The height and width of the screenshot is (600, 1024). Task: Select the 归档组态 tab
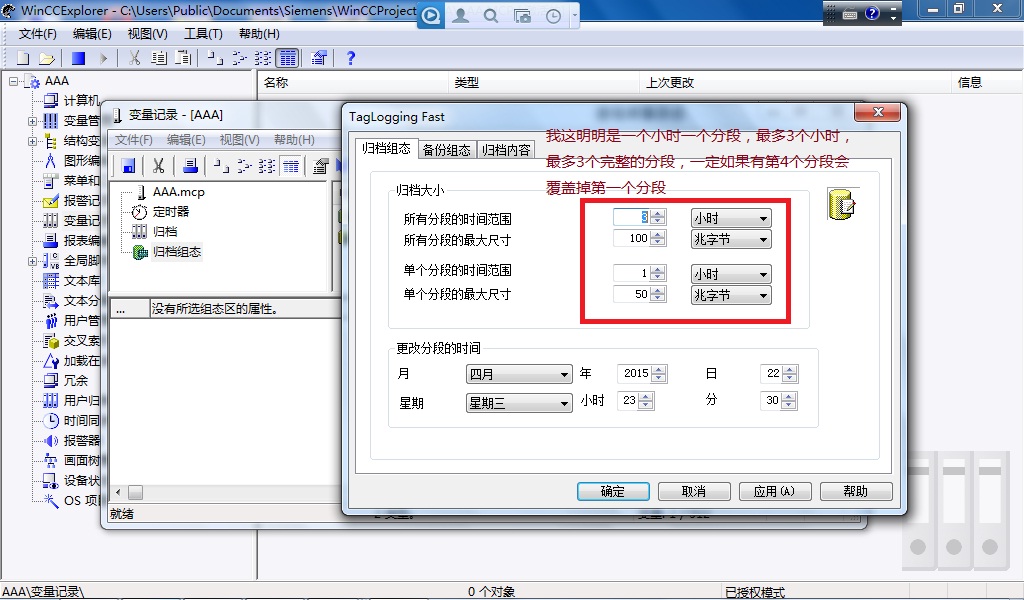[x=386, y=148]
